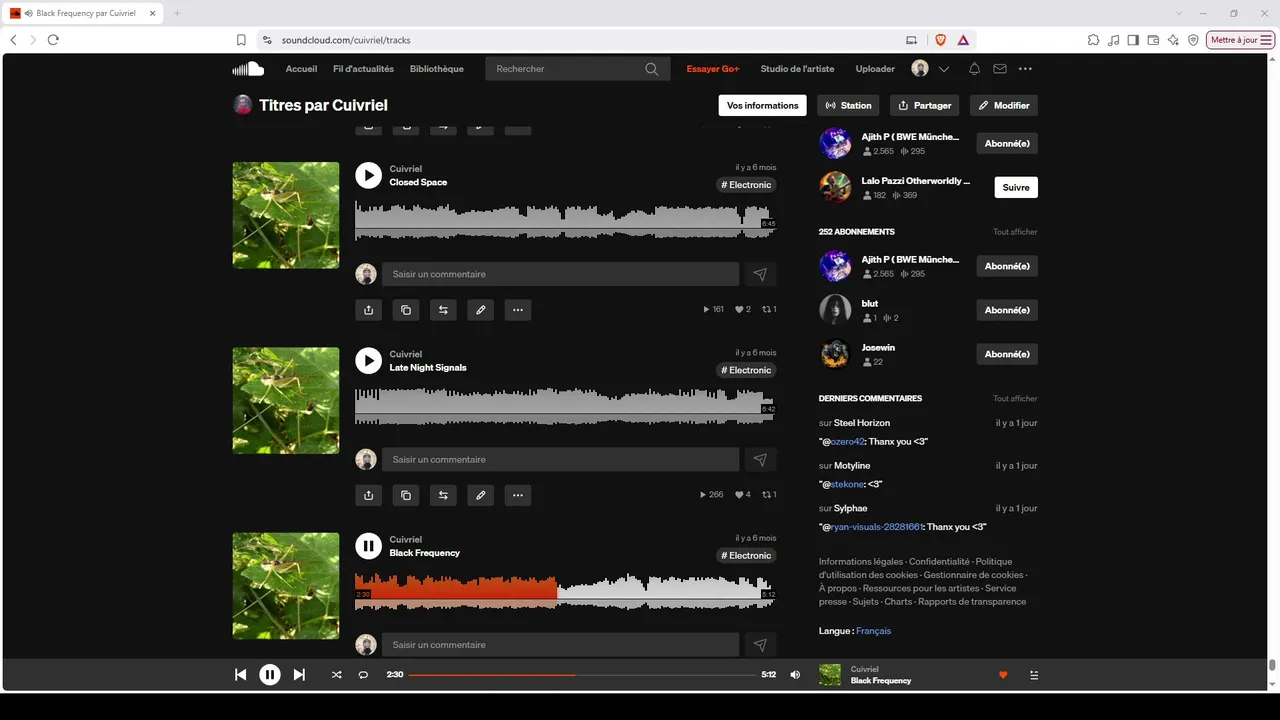Screen dimensions: 1280x720
Task: Play the track Late Night Signals
Action: 369,361
